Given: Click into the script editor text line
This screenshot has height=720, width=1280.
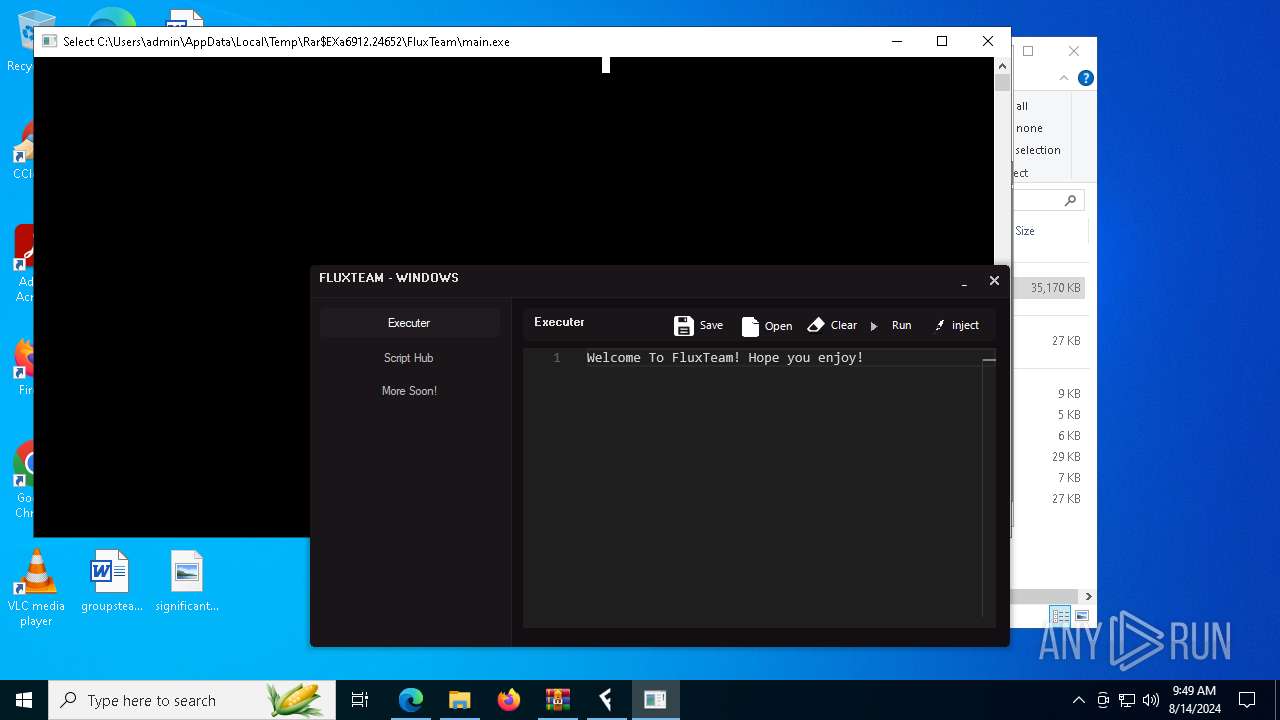Looking at the screenshot, I should click(x=725, y=358).
